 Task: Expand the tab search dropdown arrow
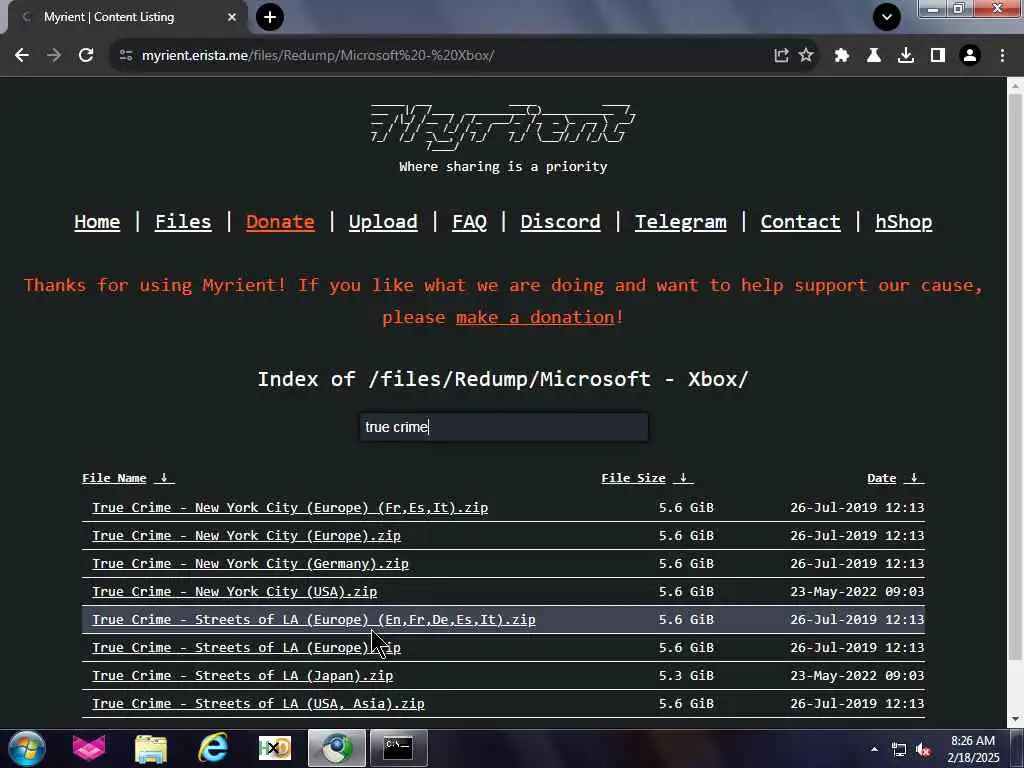click(x=887, y=17)
